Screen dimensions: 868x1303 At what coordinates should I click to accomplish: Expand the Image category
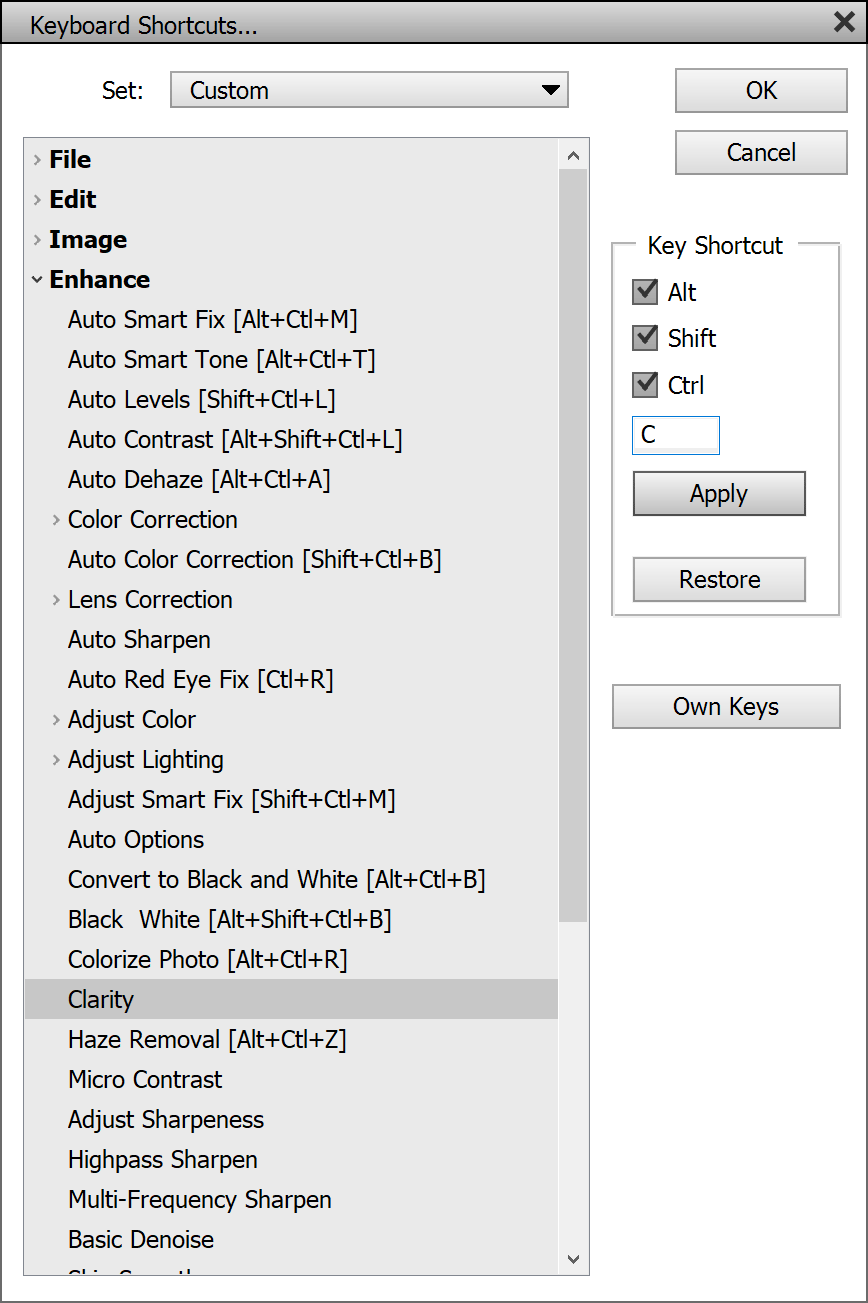(37, 240)
